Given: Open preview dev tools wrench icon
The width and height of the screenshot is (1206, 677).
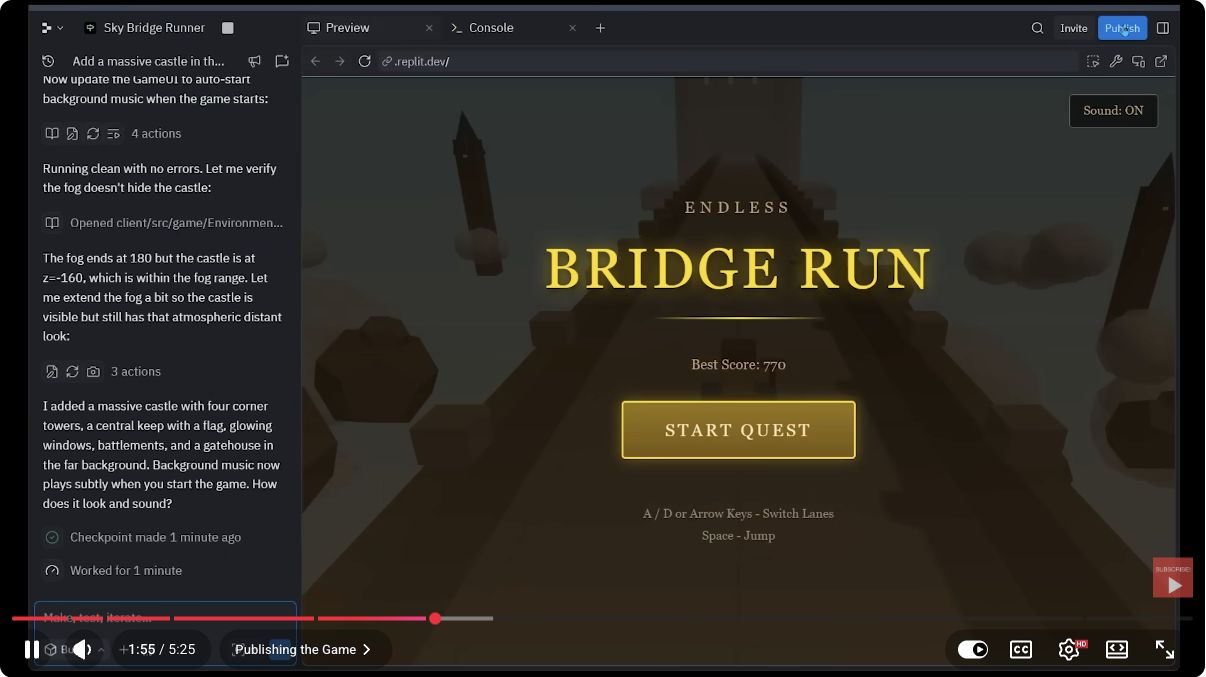Looking at the screenshot, I should (1116, 61).
